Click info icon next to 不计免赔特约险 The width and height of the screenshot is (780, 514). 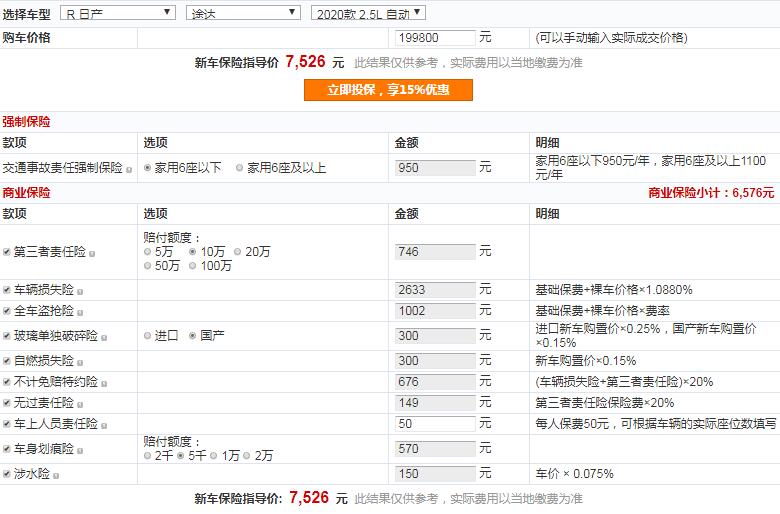click(104, 384)
